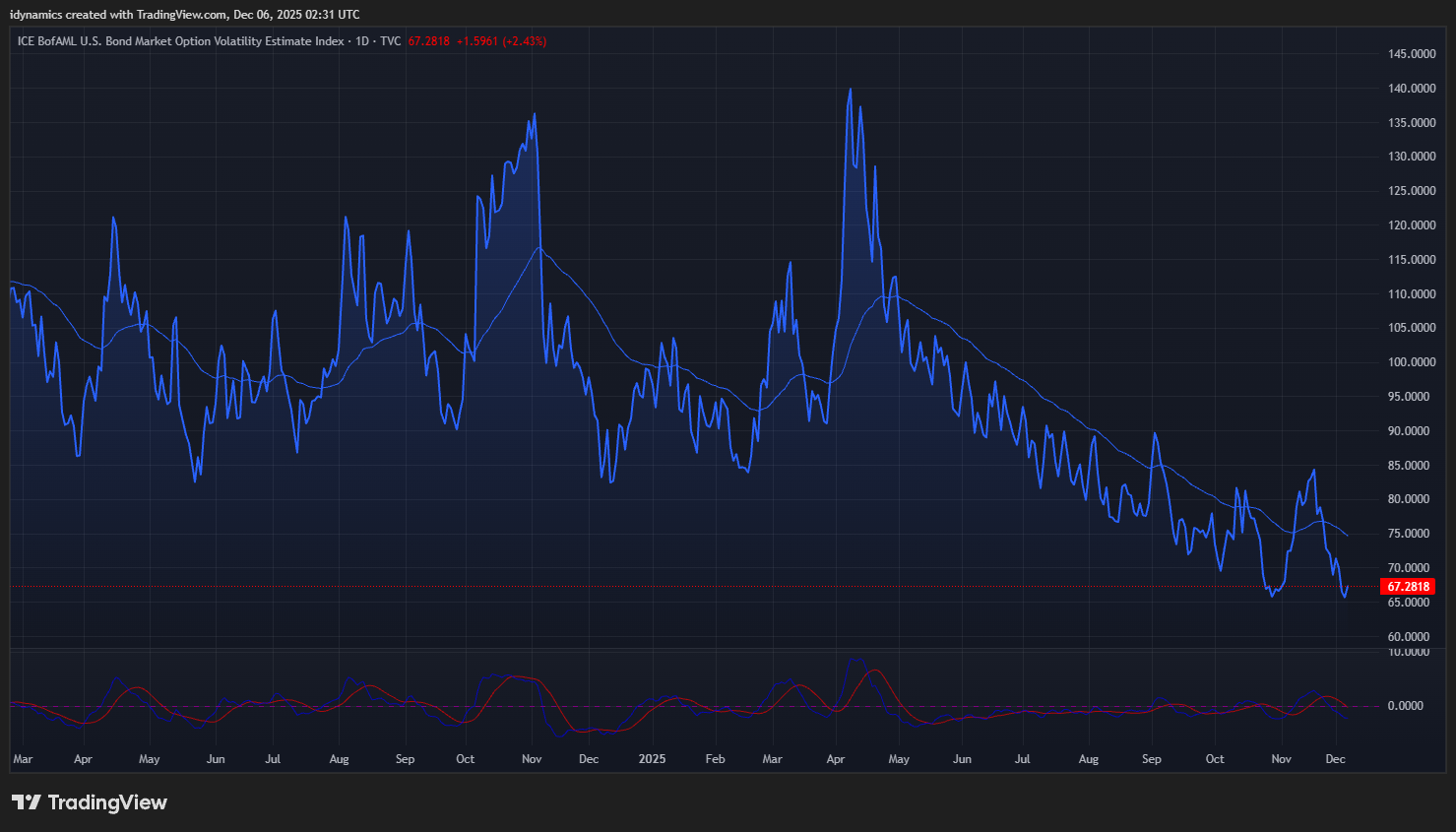Click the 10.0000 oscillator axis label

(1408, 652)
